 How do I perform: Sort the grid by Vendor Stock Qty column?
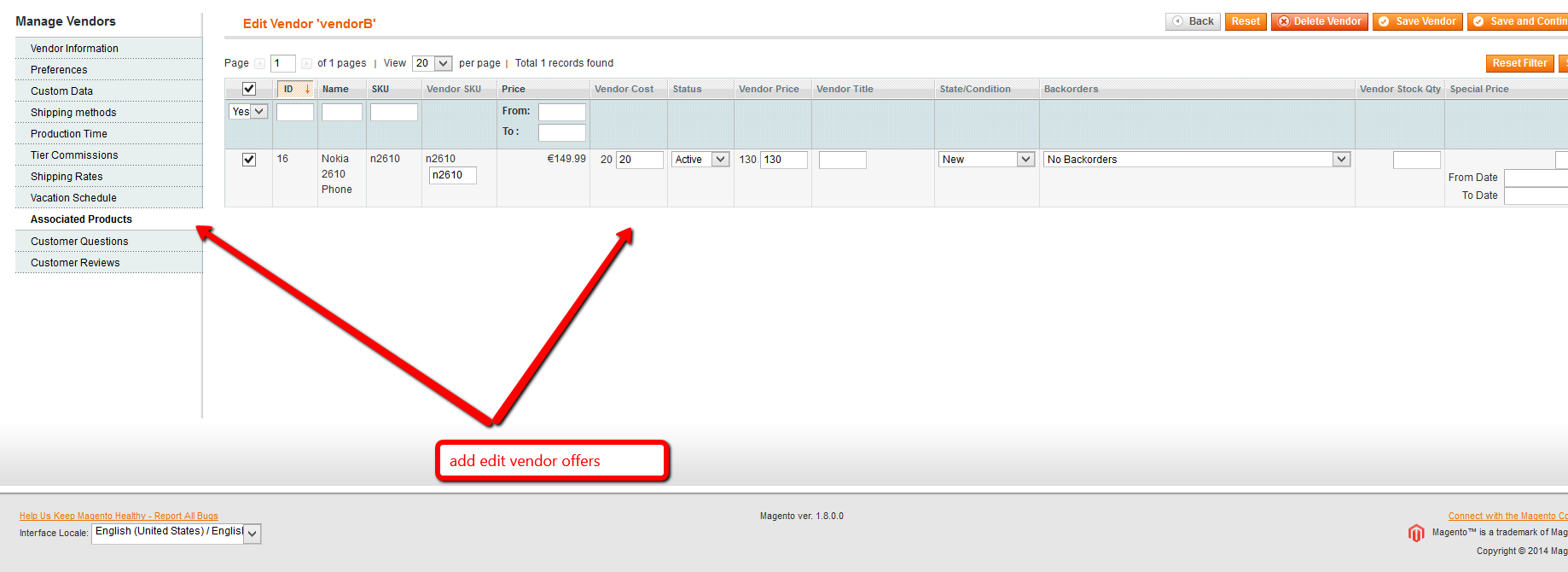[x=1400, y=89]
